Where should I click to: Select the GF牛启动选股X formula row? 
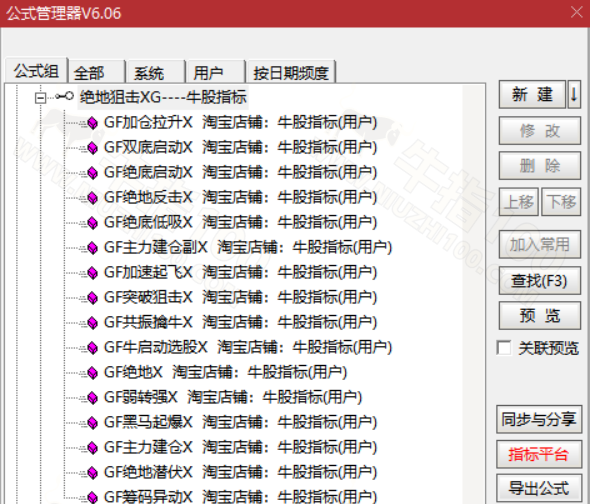pos(248,347)
